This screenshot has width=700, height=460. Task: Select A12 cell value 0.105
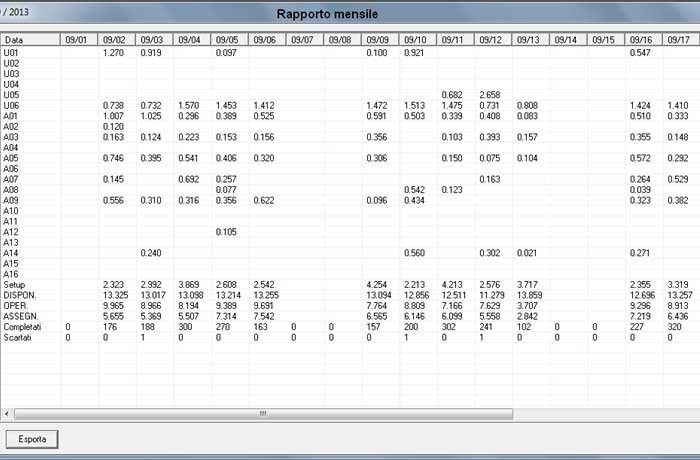click(x=226, y=232)
